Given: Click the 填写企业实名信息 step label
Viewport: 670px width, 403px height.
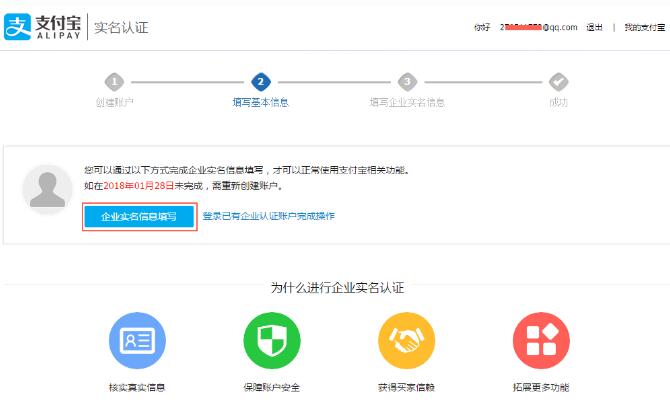Looking at the screenshot, I should (407, 102).
